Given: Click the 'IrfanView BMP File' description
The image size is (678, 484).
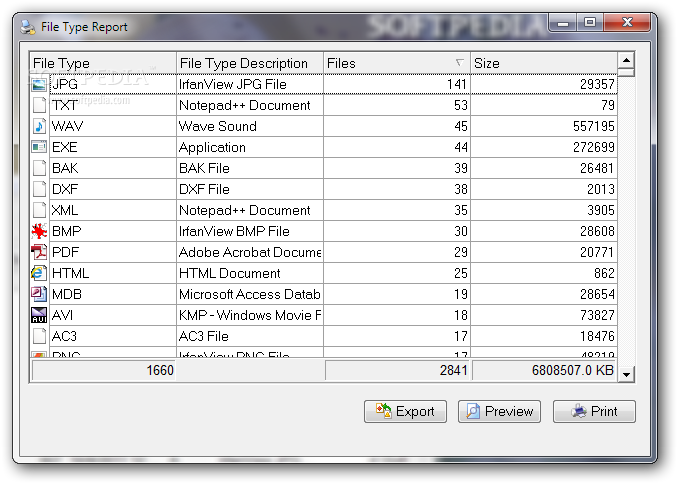Looking at the screenshot, I should point(234,231).
